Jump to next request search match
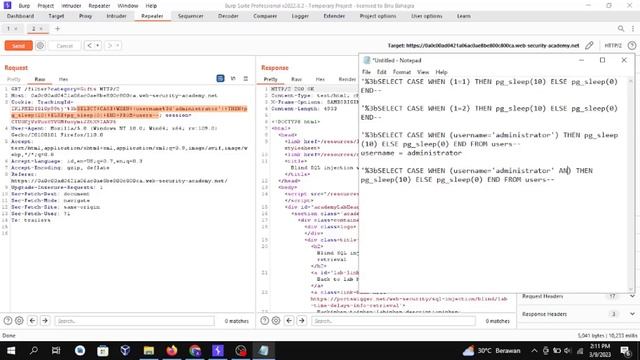 tap(45, 321)
